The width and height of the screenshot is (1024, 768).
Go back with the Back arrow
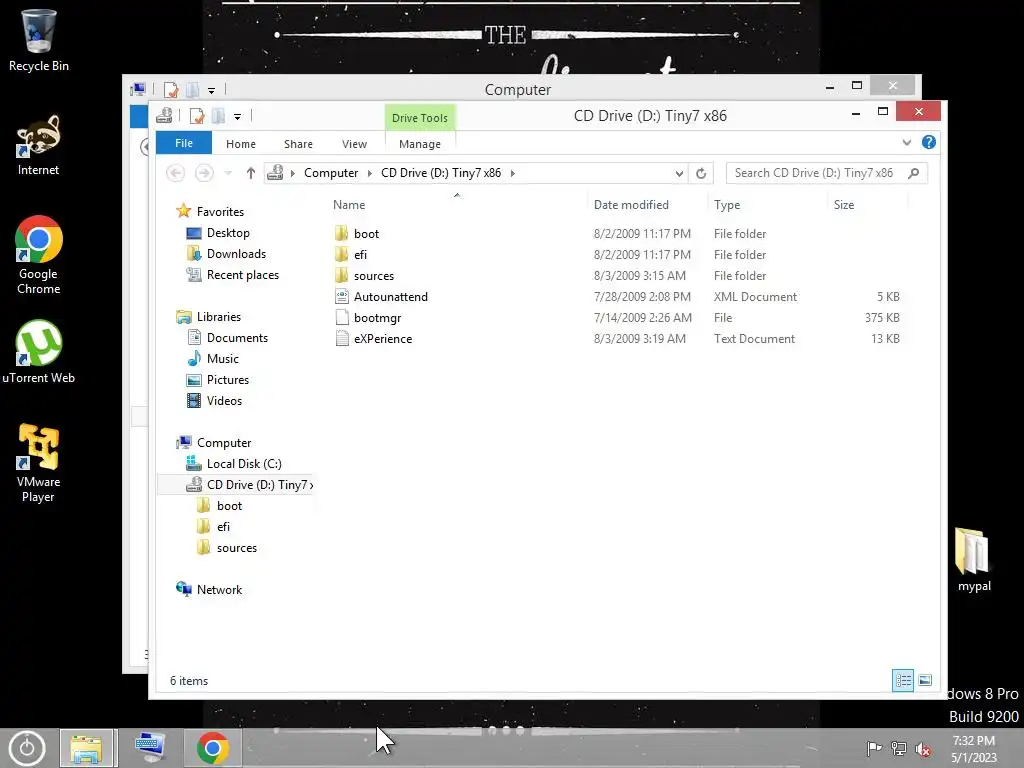coord(175,173)
